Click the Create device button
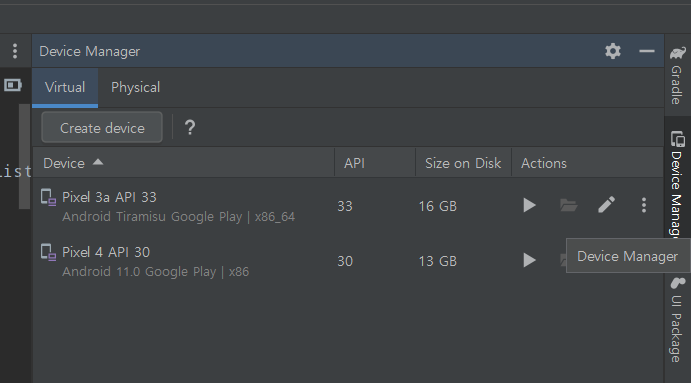691x383 pixels. pos(102,127)
